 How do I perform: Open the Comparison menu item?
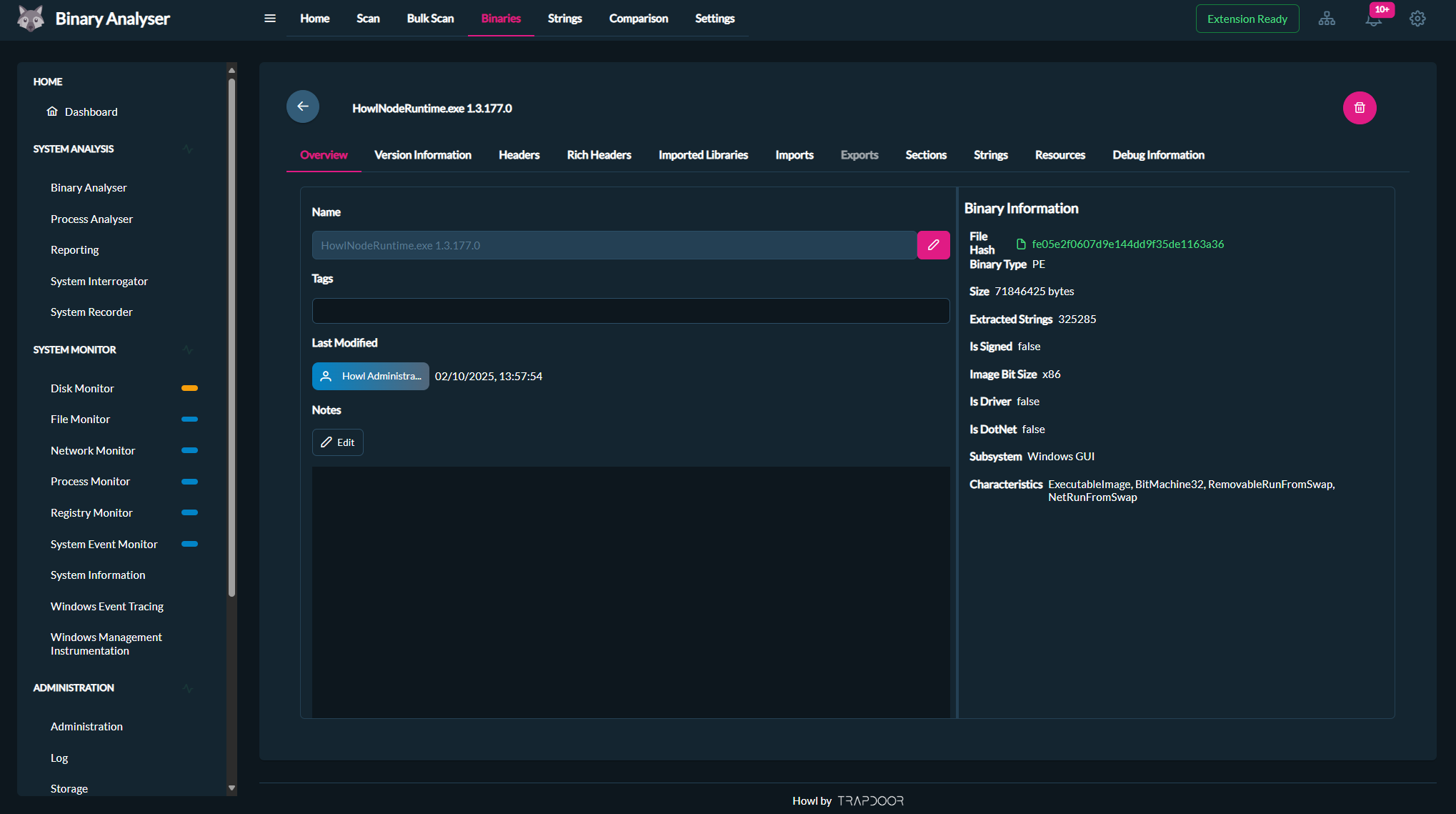pyautogui.click(x=638, y=19)
